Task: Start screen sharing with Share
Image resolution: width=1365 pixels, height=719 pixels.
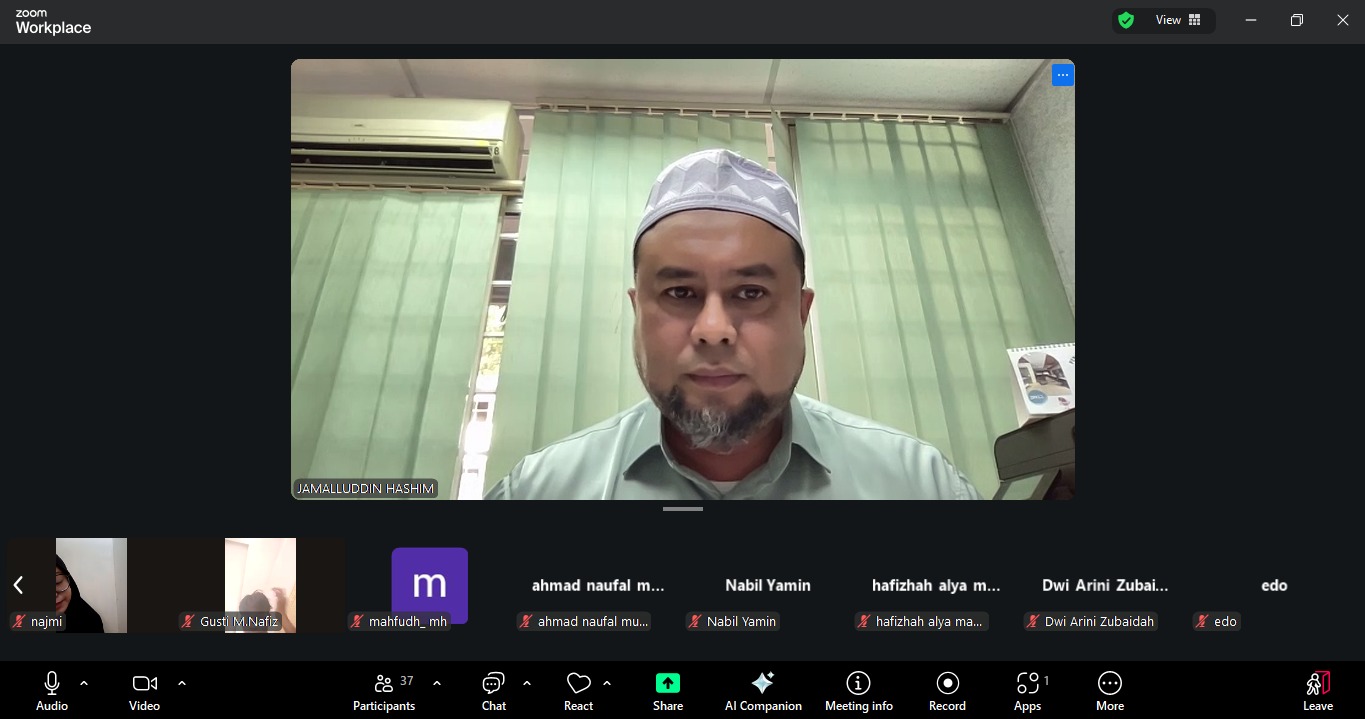Action: (x=668, y=691)
